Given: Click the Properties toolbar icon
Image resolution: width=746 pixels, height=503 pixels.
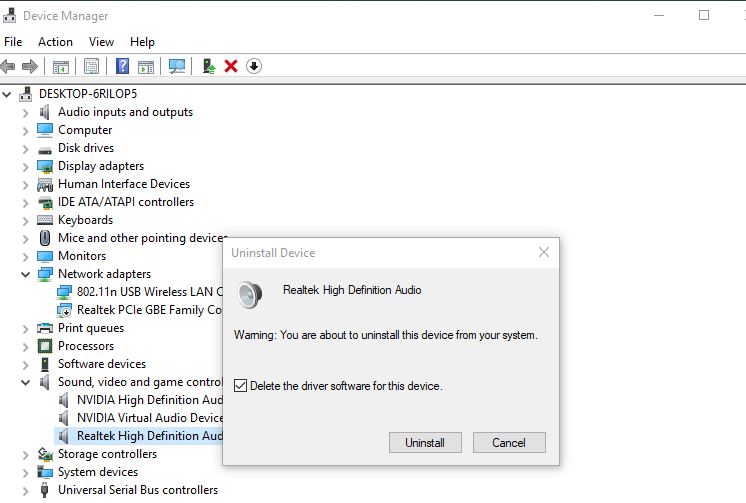Looking at the screenshot, I should click(92, 66).
